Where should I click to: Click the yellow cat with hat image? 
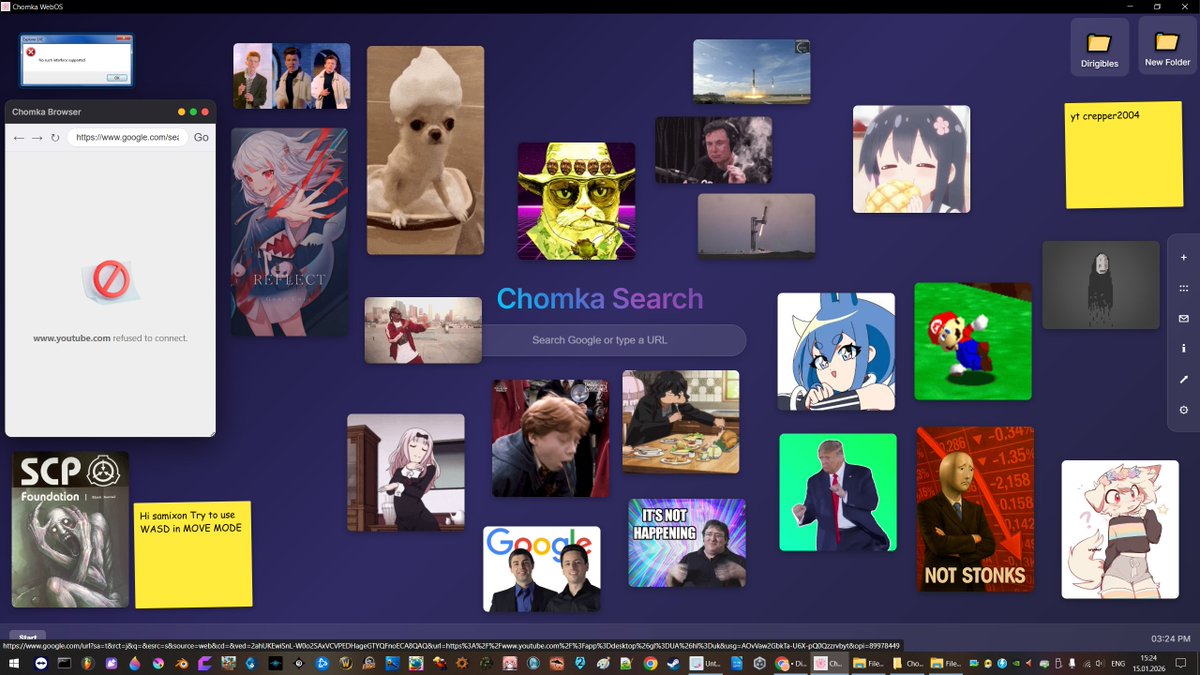(576, 201)
